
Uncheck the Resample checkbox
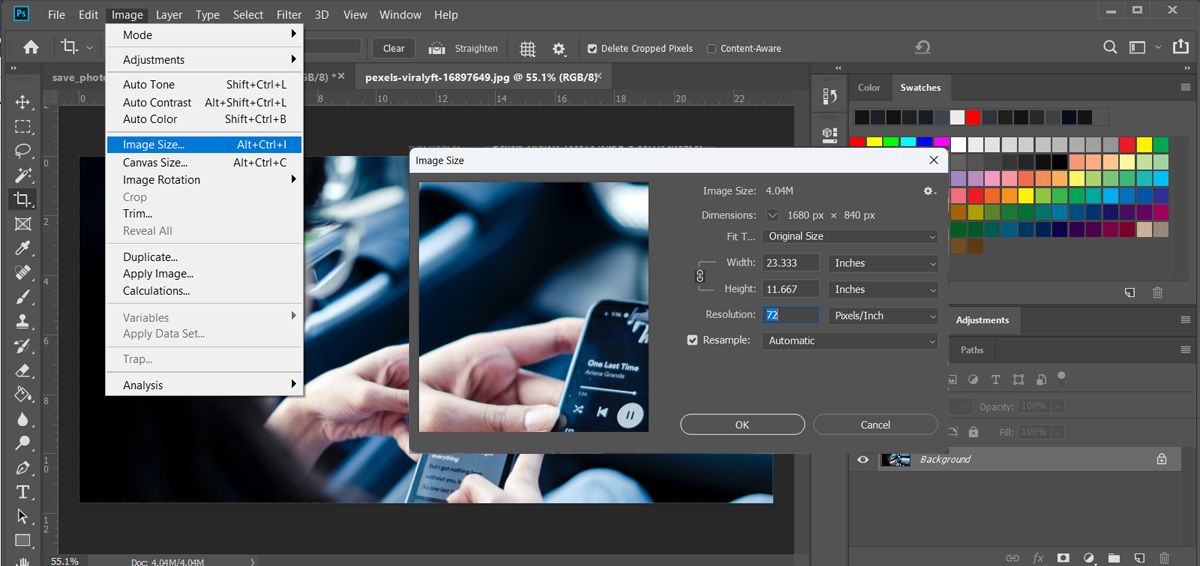692,340
